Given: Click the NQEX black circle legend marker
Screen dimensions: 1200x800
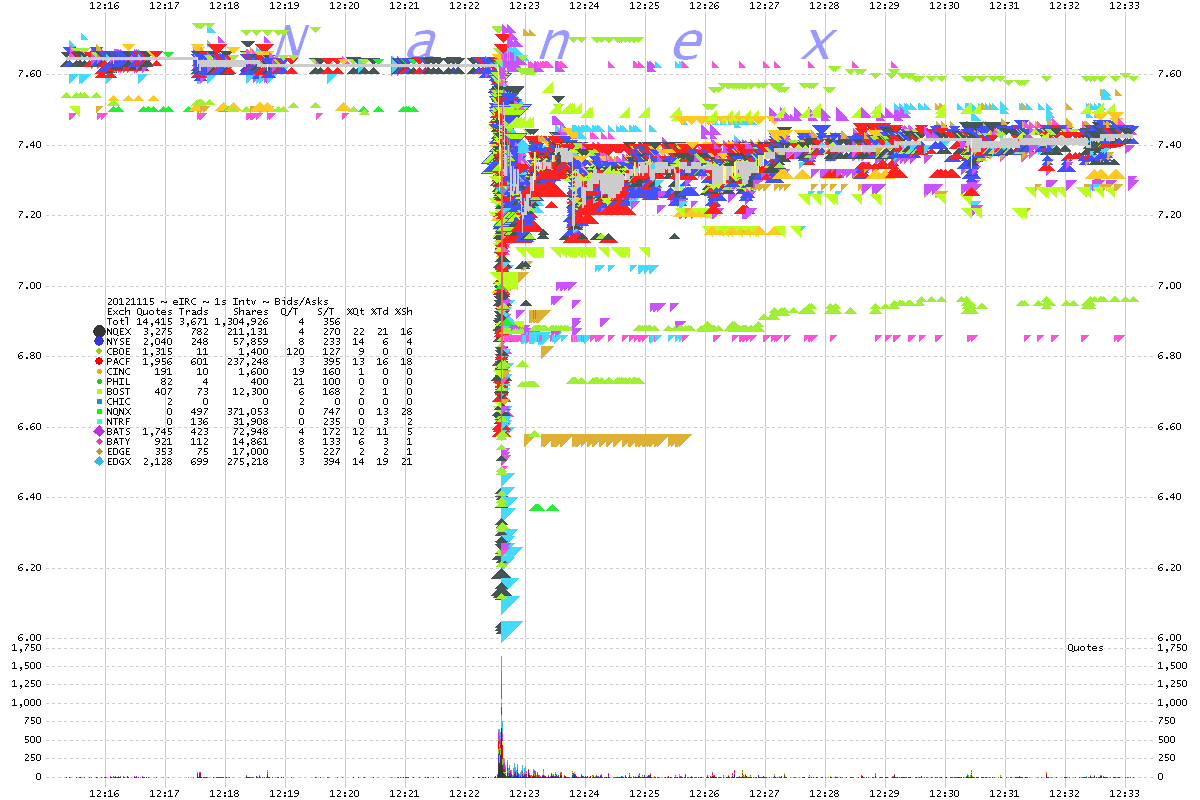Looking at the screenshot, I should tap(99, 331).
